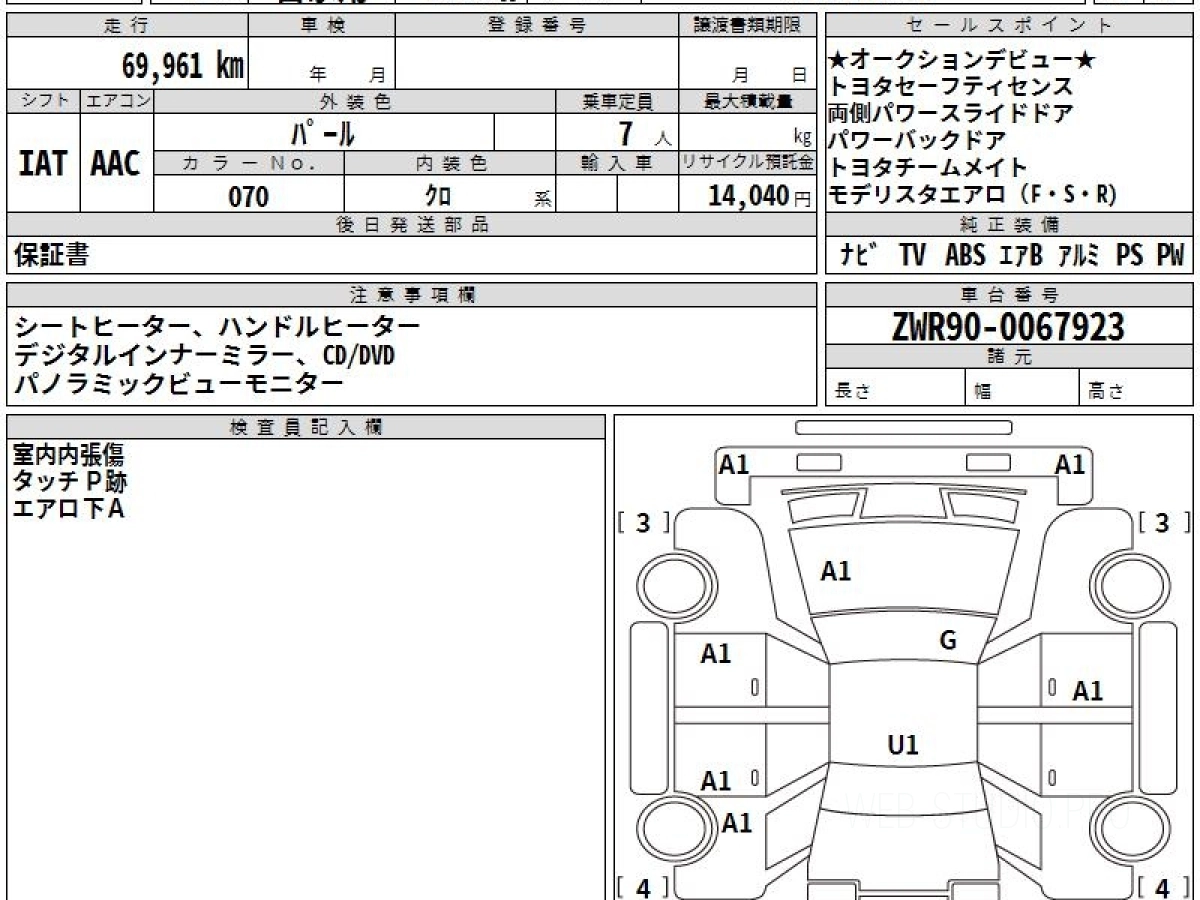Select the 幅 dimension cell
The height and width of the screenshot is (900, 1200).
tap(1022, 388)
